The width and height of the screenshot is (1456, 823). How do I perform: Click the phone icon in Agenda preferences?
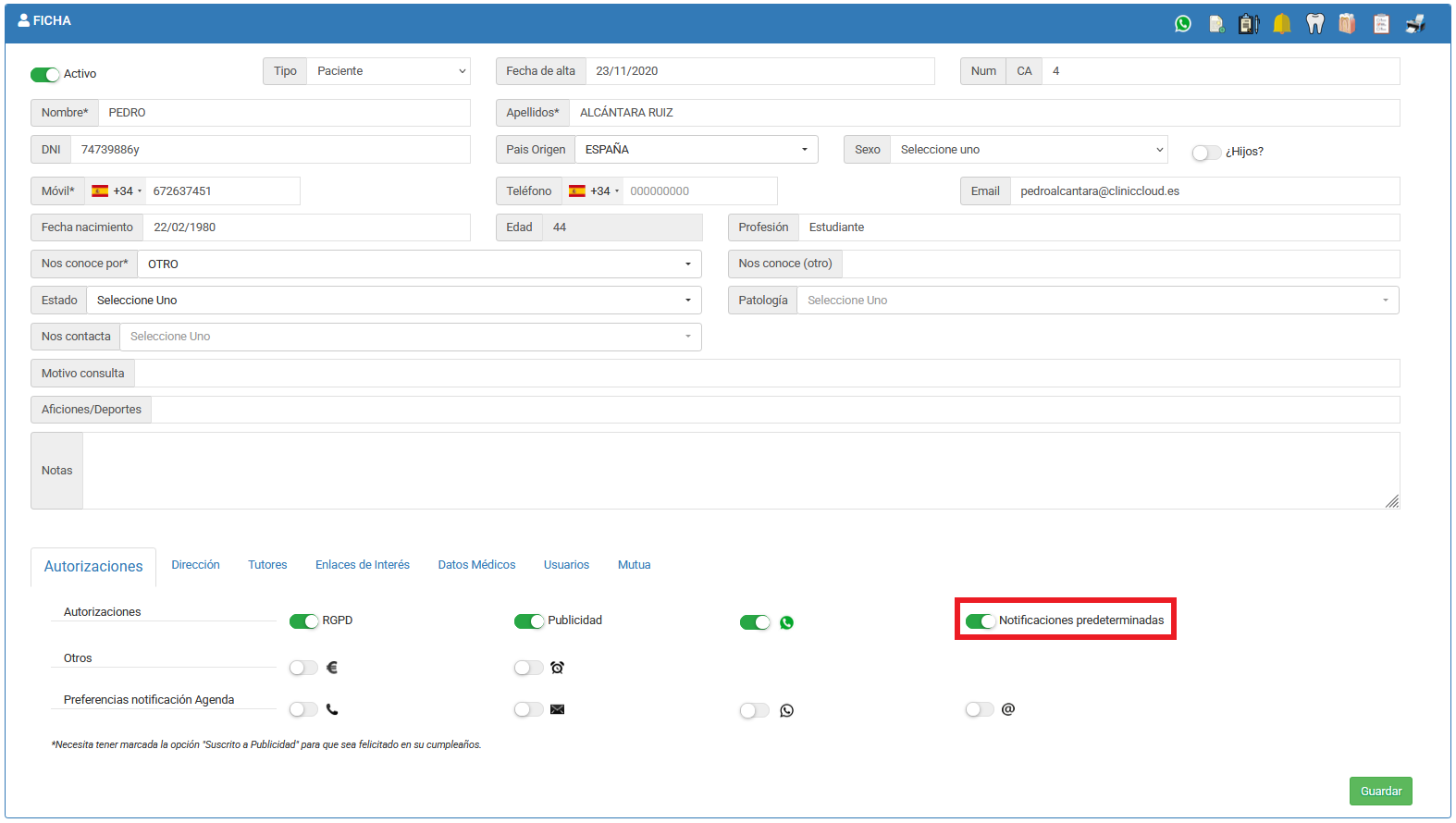(x=332, y=709)
